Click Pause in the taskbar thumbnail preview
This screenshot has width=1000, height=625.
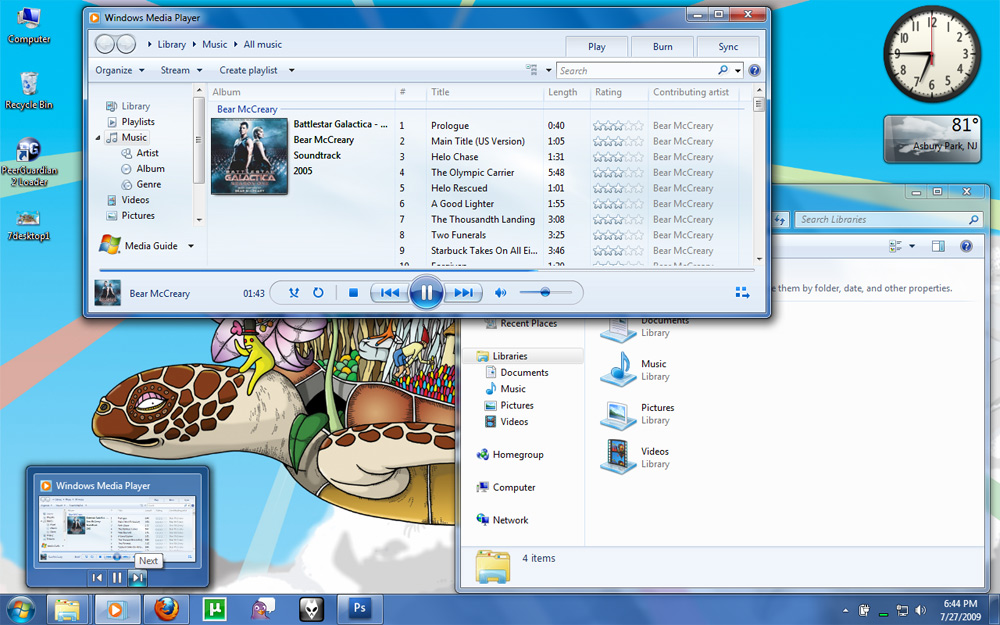[117, 578]
